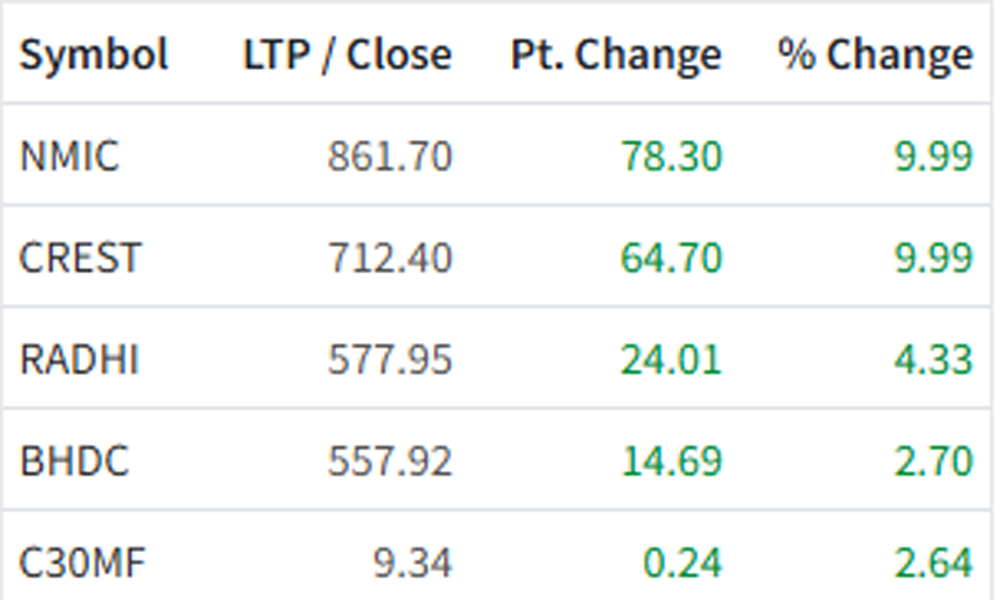
Task: Click RADHI point change 24.01
Action: pyautogui.click(x=671, y=359)
